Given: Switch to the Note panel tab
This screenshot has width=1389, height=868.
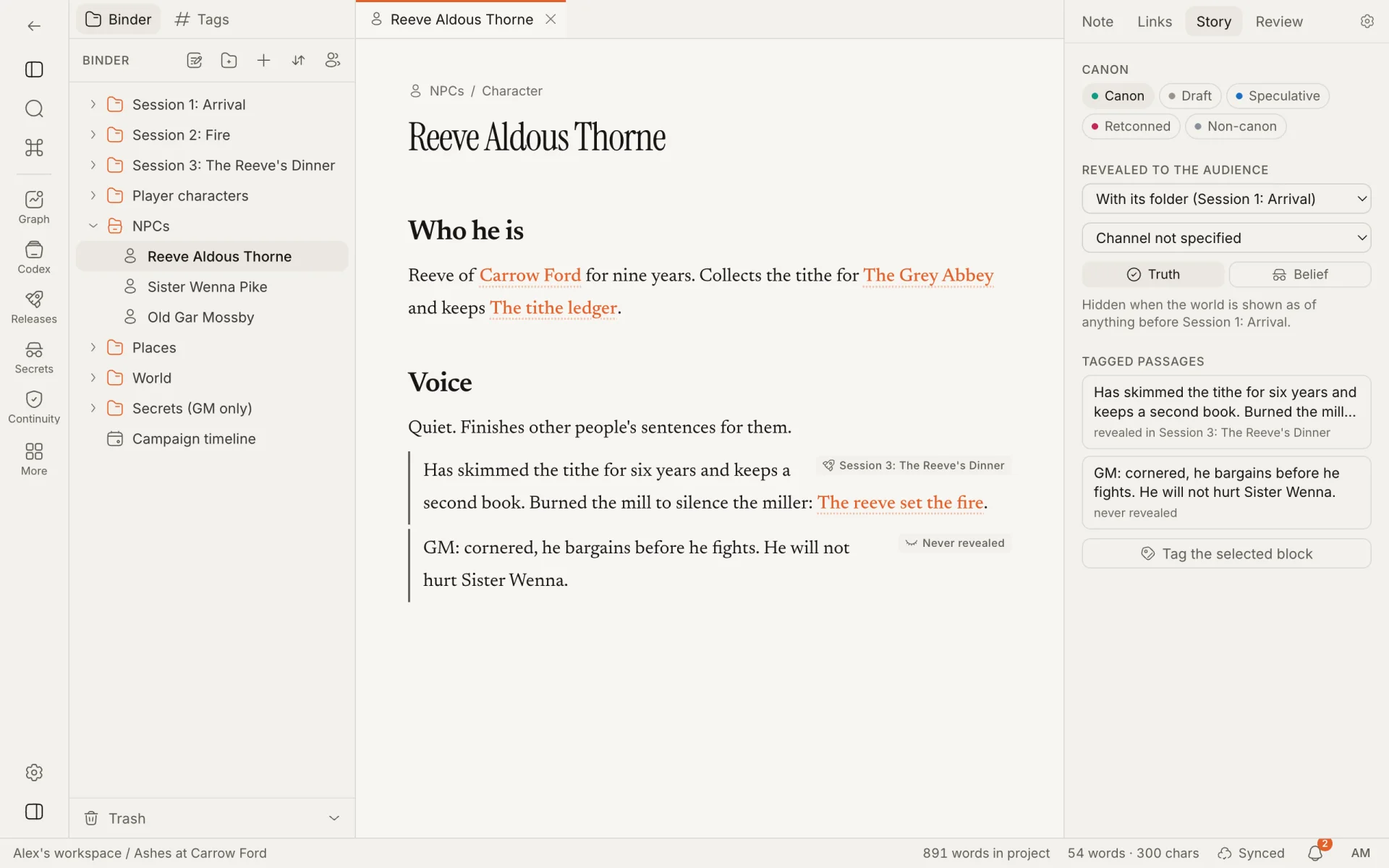Looking at the screenshot, I should [x=1097, y=22].
